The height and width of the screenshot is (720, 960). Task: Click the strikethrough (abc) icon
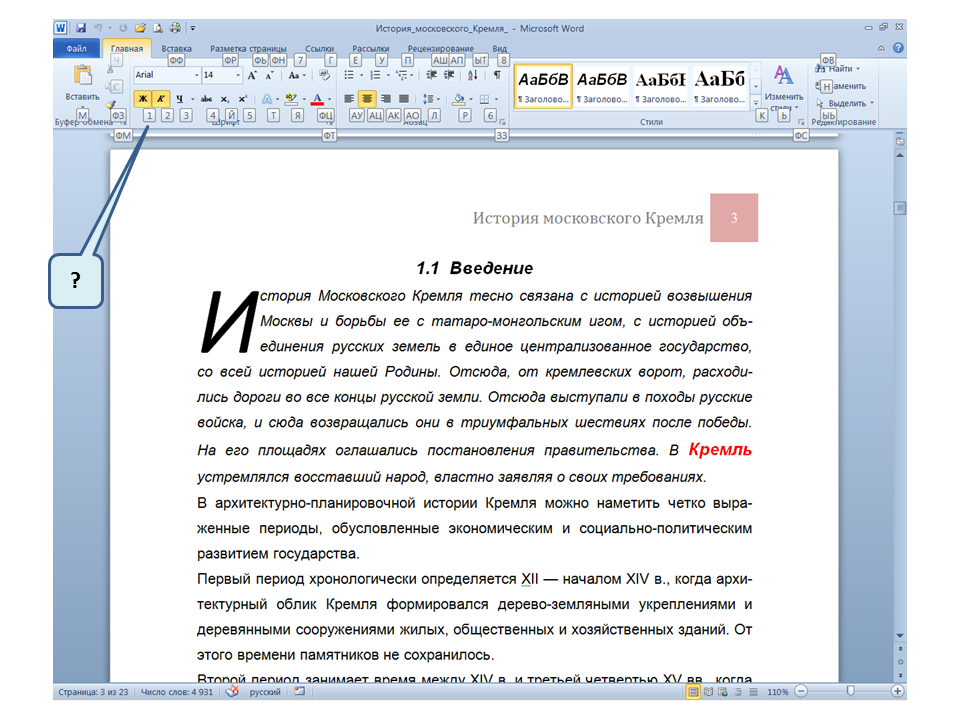pos(206,99)
